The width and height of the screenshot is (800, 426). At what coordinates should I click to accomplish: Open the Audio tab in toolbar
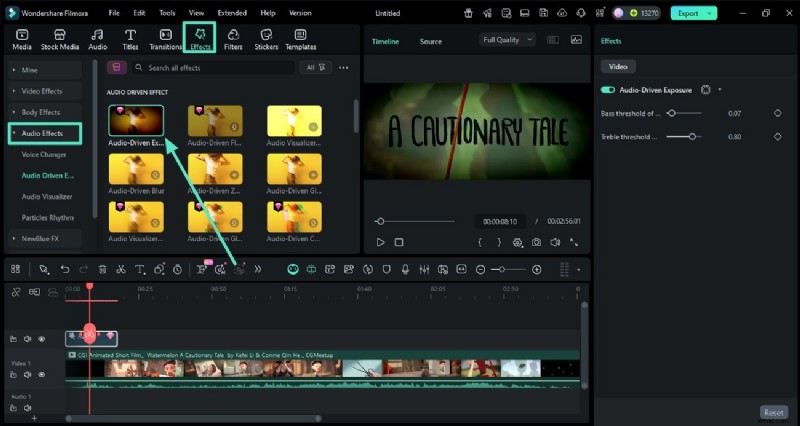(97, 39)
